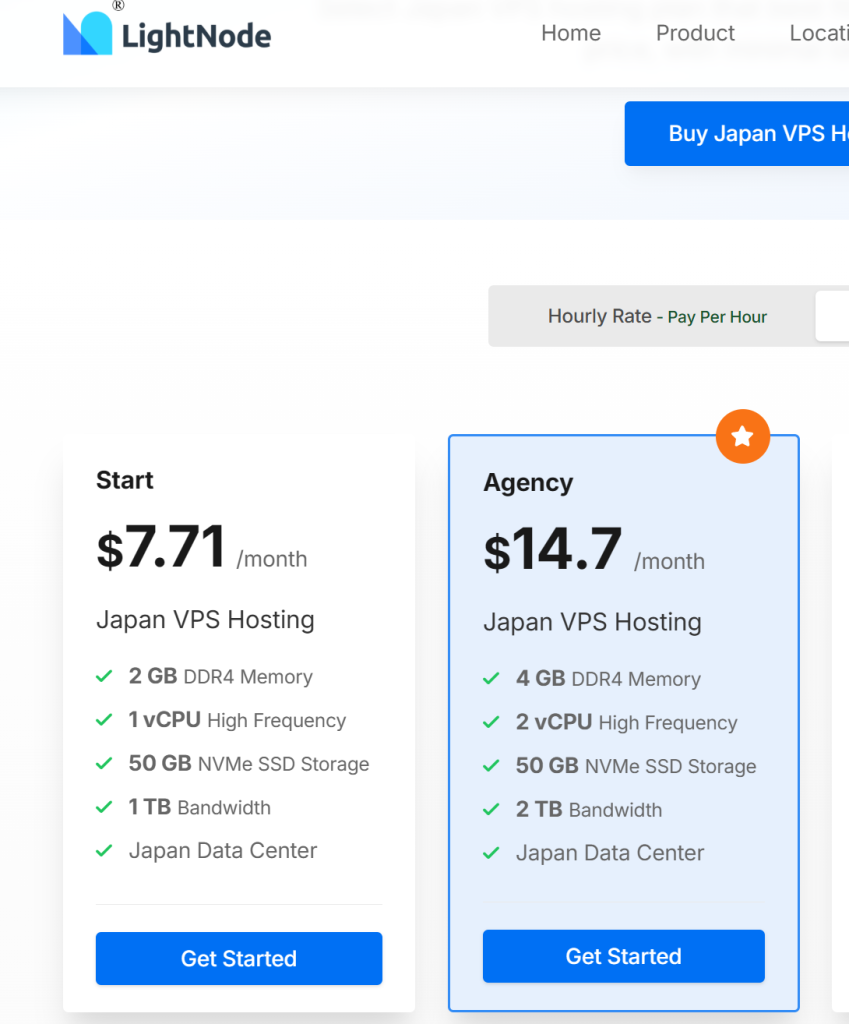This screenshot has height=1024, width=849.
Task: Click the 1 vCPU High Frequency line
Action: 237,720
